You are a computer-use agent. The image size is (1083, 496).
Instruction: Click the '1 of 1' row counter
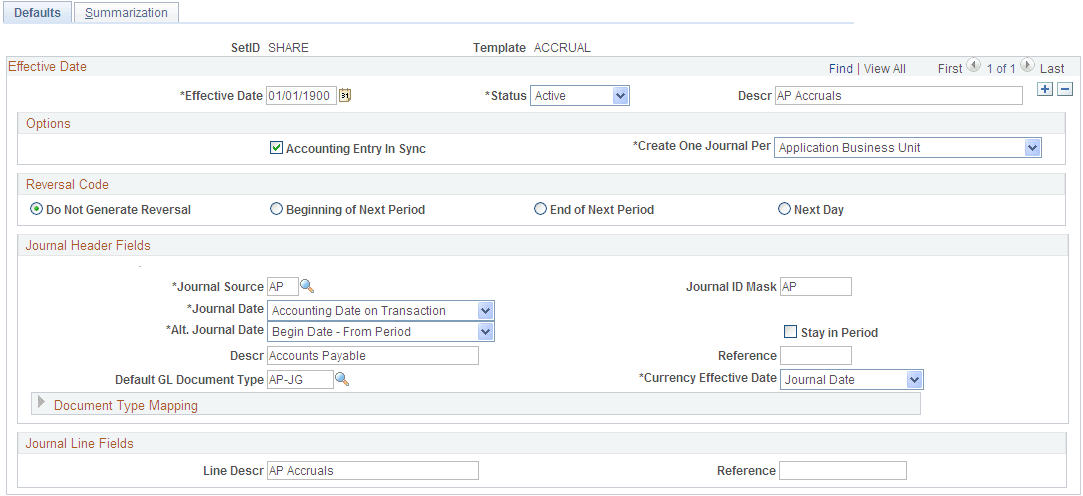(x=1001, y=68)
